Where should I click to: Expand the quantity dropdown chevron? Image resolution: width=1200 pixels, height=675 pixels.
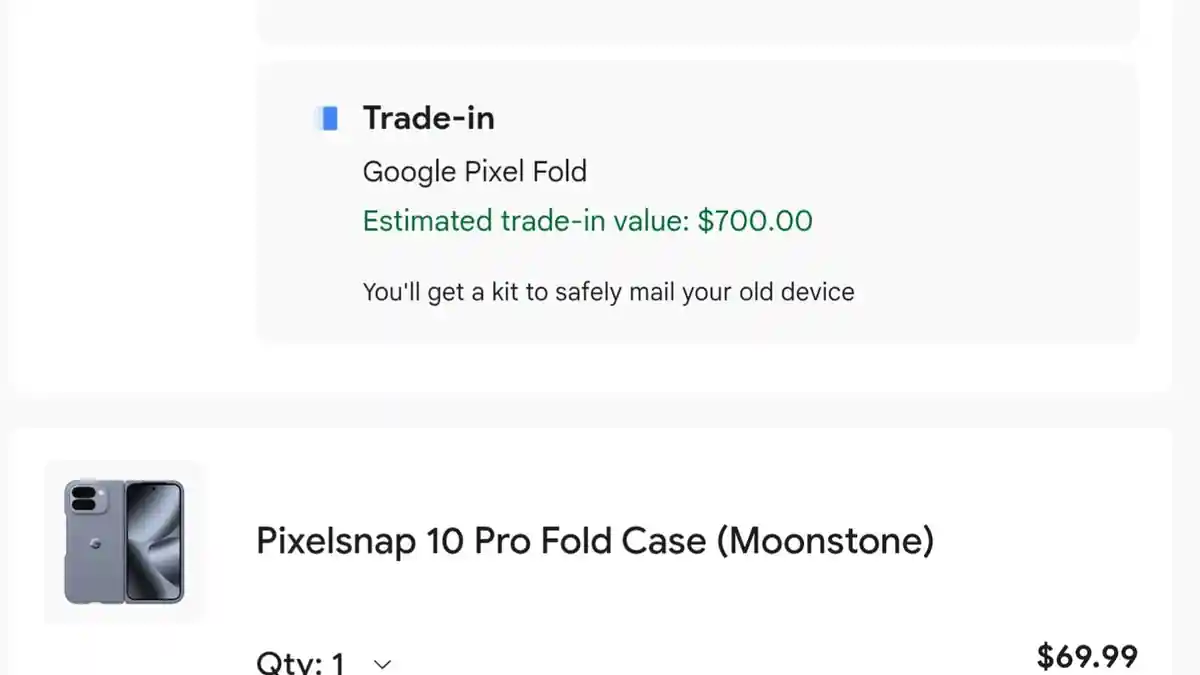tap(382, 663)
